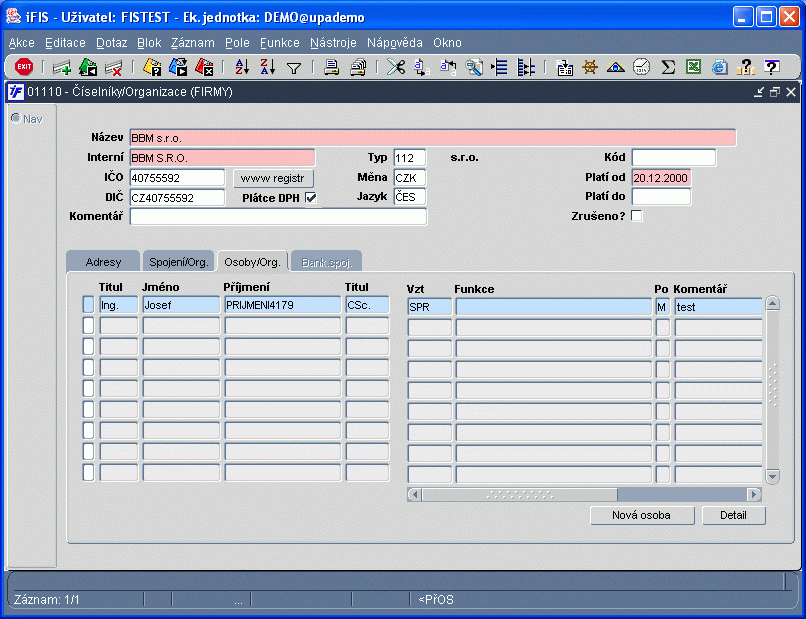
Task: Click the www registr button
Action: [x=273, y=178]
